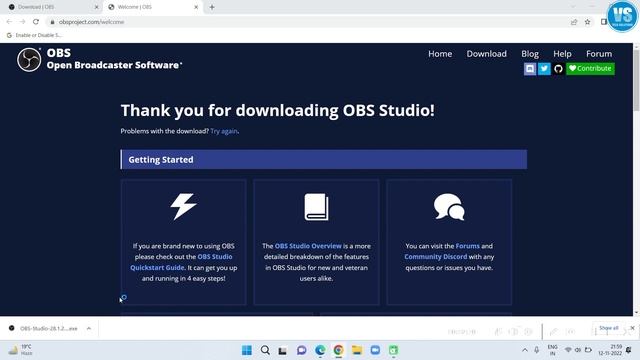Close the Download | OBS tab

coord(96,7)
